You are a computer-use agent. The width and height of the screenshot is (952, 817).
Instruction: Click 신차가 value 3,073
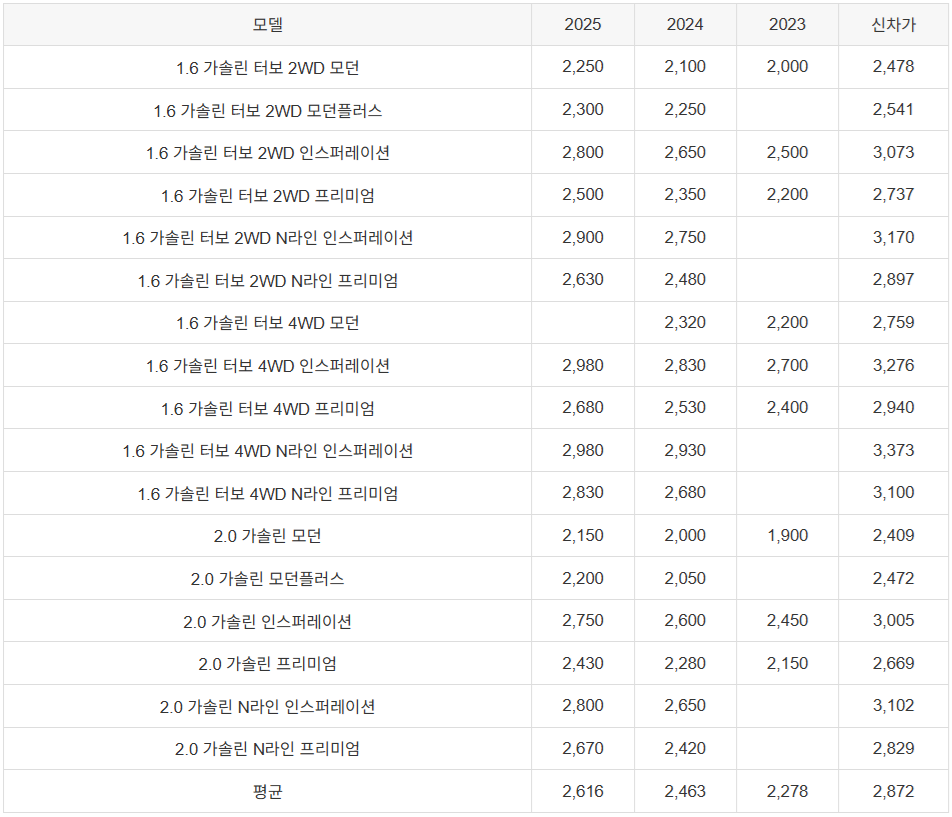[x=893, y=152]
